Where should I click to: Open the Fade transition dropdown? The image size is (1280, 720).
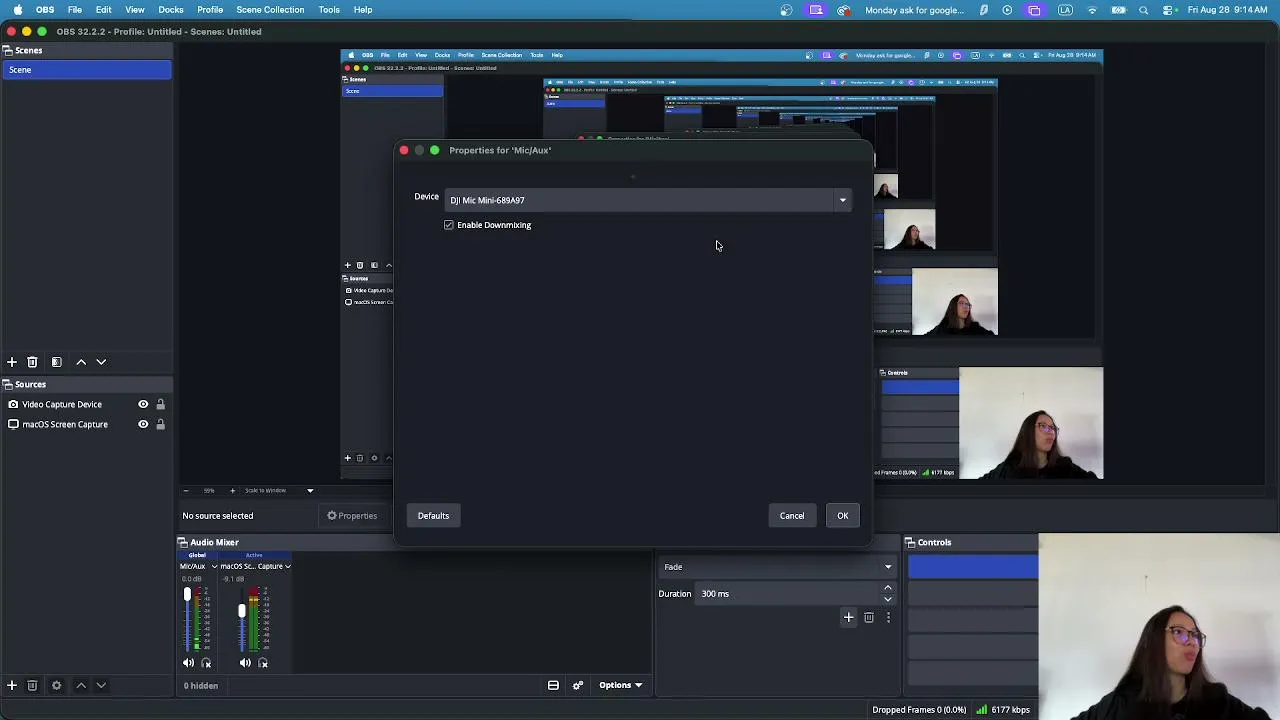pos(776,567)
